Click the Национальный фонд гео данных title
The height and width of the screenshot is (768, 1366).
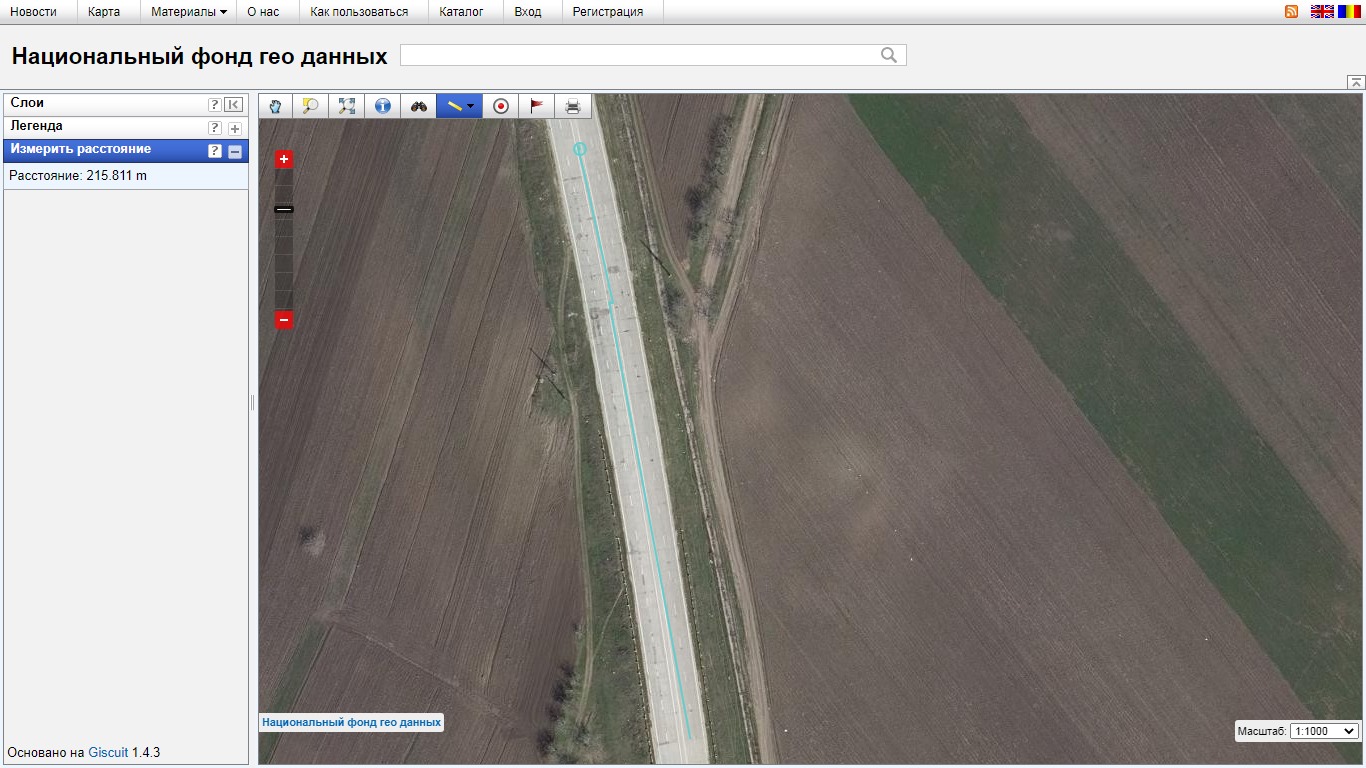coord(199,57)
